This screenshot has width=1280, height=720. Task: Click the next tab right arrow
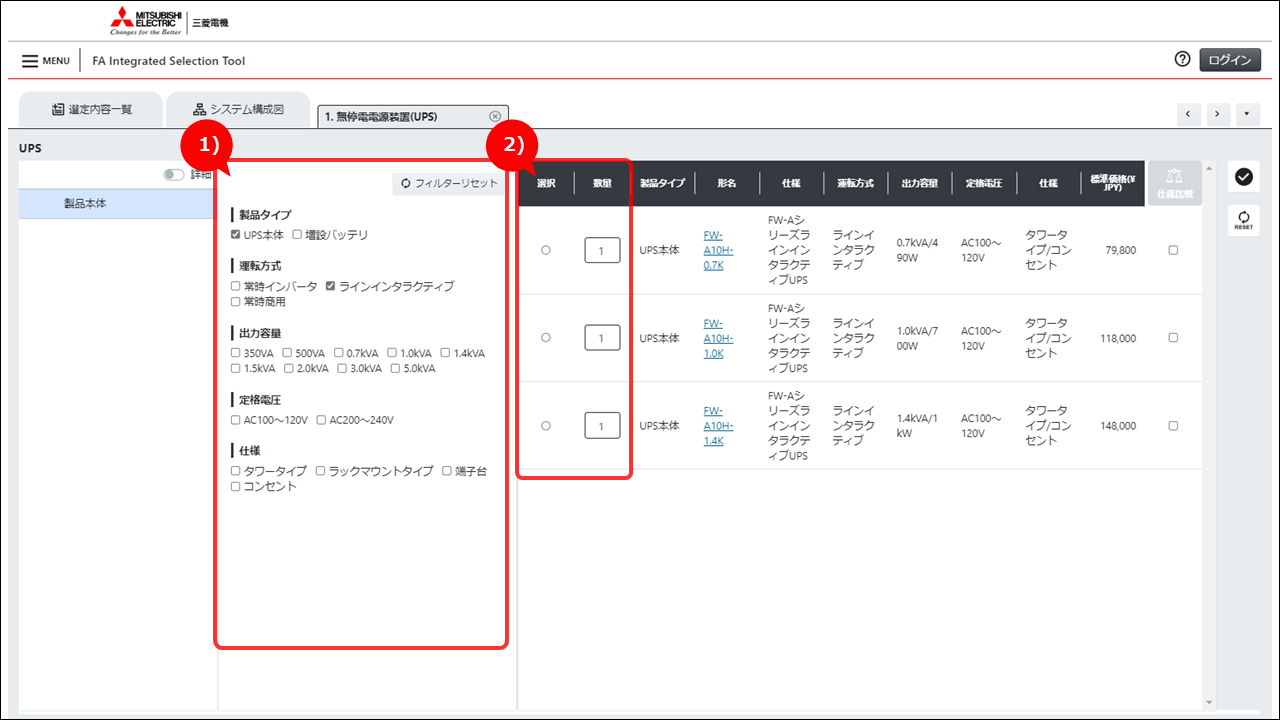(1217, 114)
